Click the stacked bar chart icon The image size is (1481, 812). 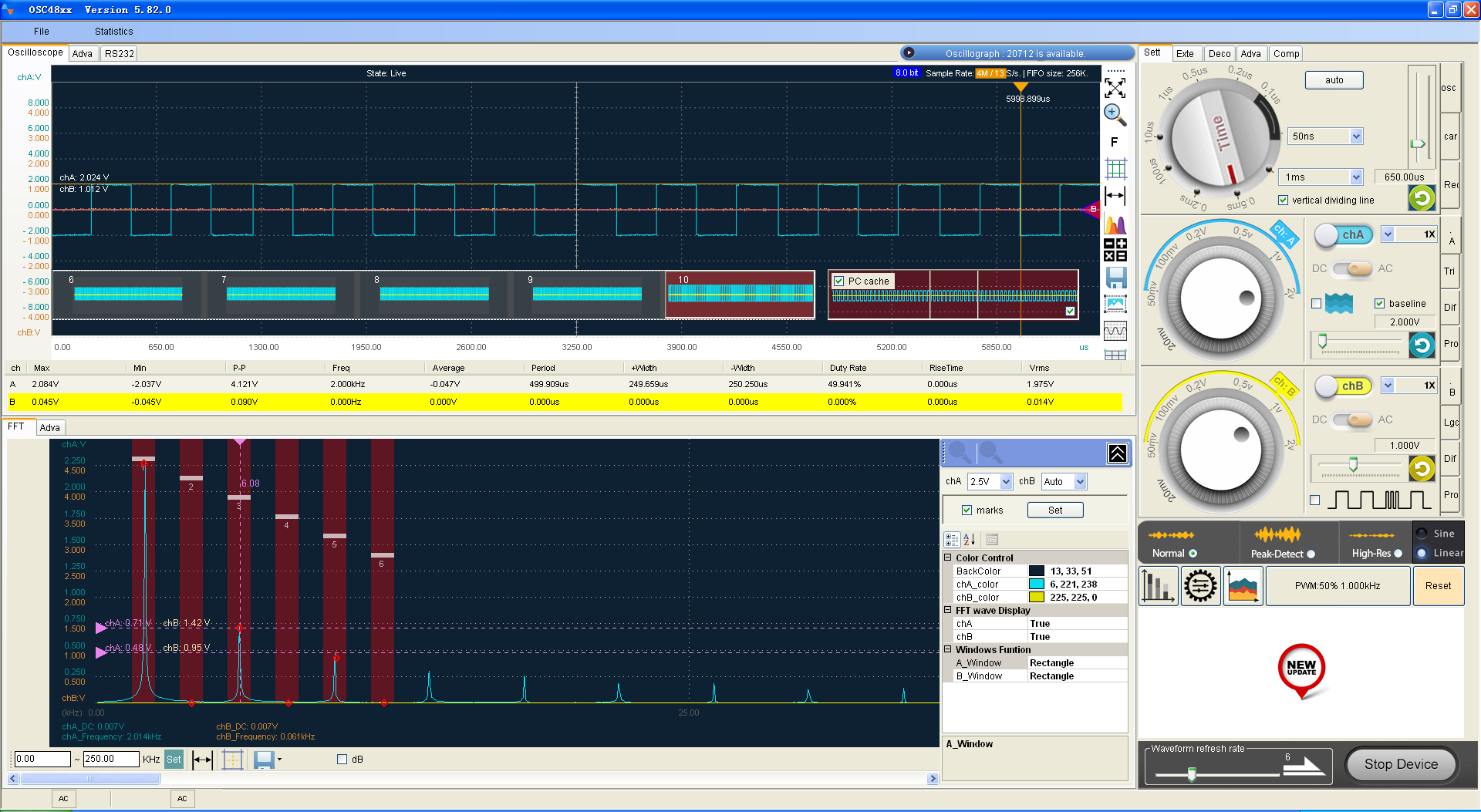[x=1157, y=586]
